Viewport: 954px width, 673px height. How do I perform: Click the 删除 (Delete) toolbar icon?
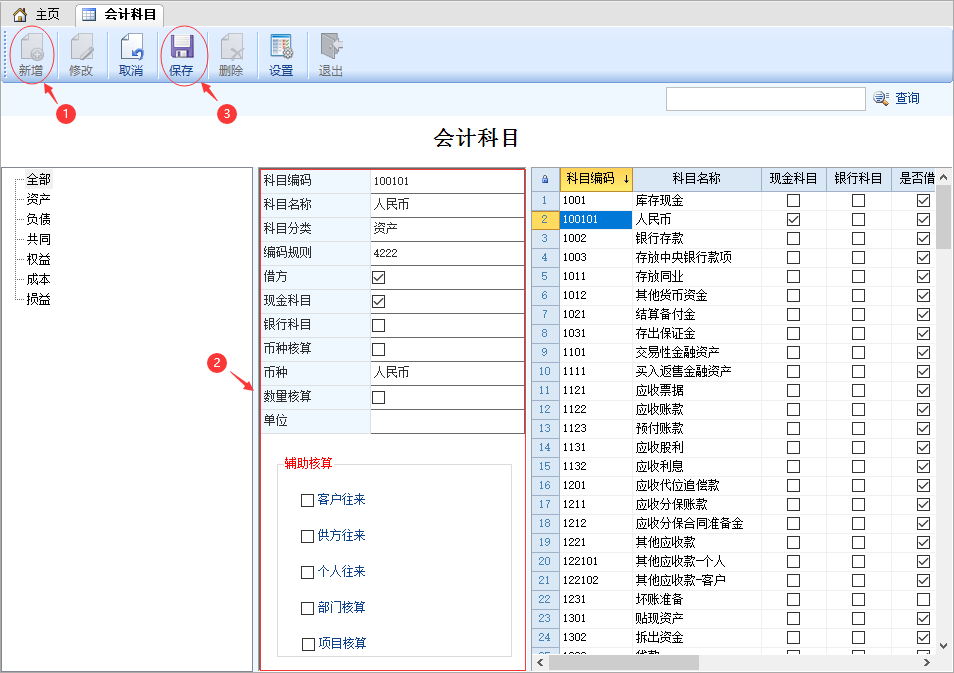[231, 55]
